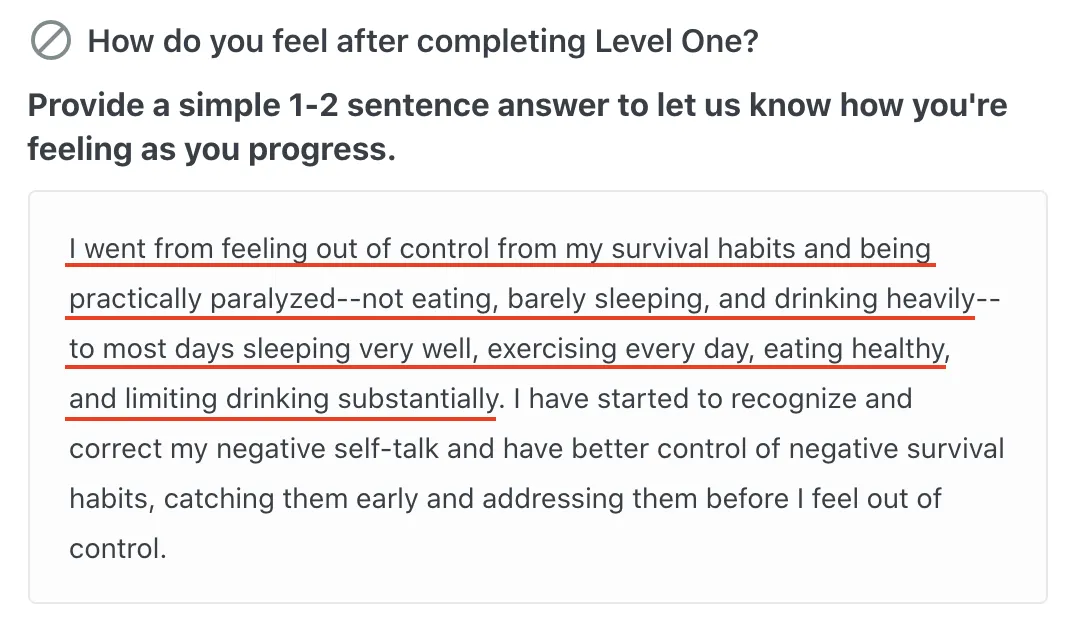This screenshot has width=1072, height=632.
Task: Click the words "Level One?" in the heading
Action: tap(677, 41)
